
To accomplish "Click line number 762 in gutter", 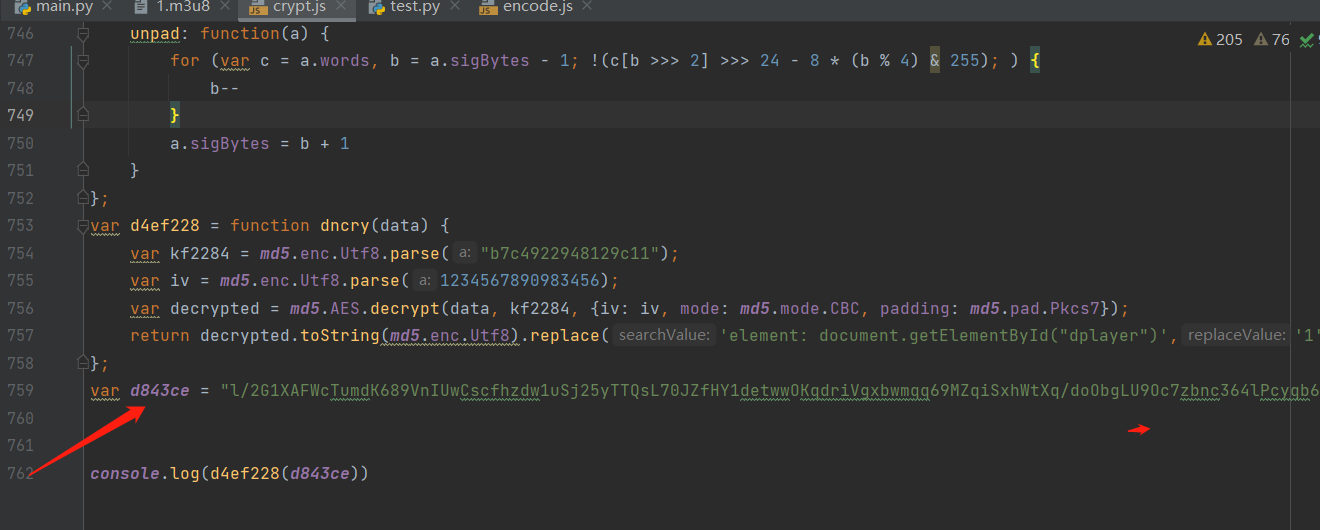I will pos(20,473).
